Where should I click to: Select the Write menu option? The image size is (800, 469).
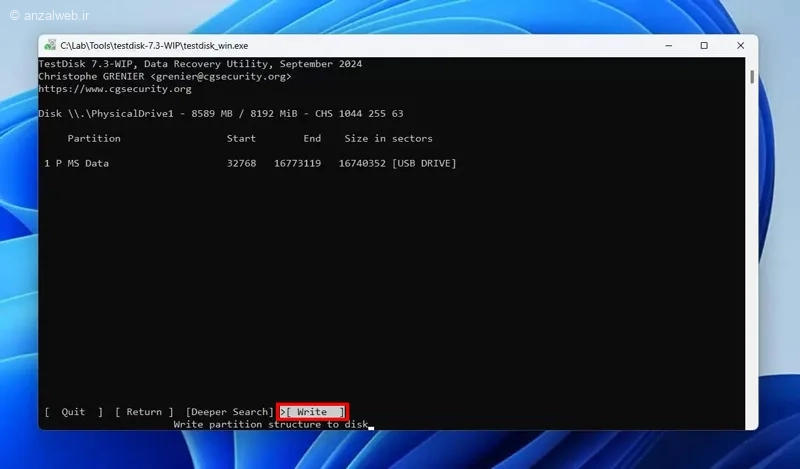(313, 412)
